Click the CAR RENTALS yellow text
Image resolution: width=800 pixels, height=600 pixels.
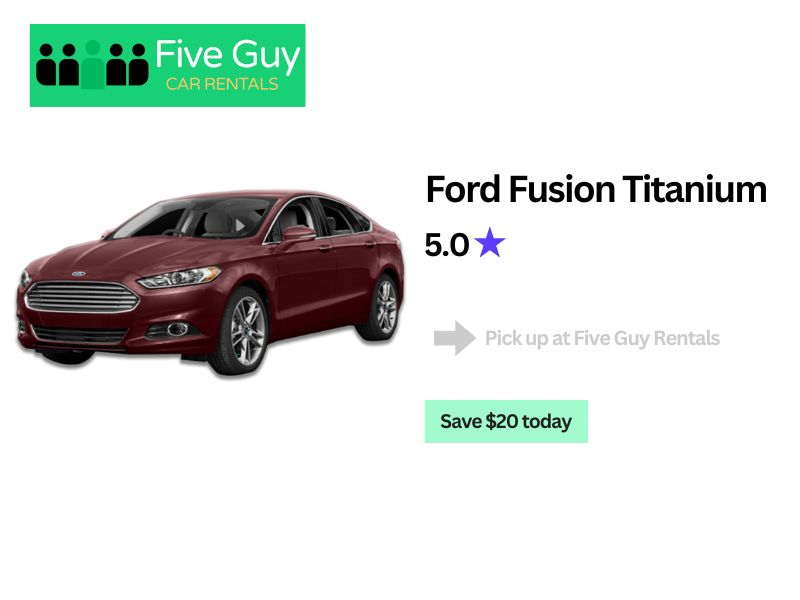pos(222,84)
